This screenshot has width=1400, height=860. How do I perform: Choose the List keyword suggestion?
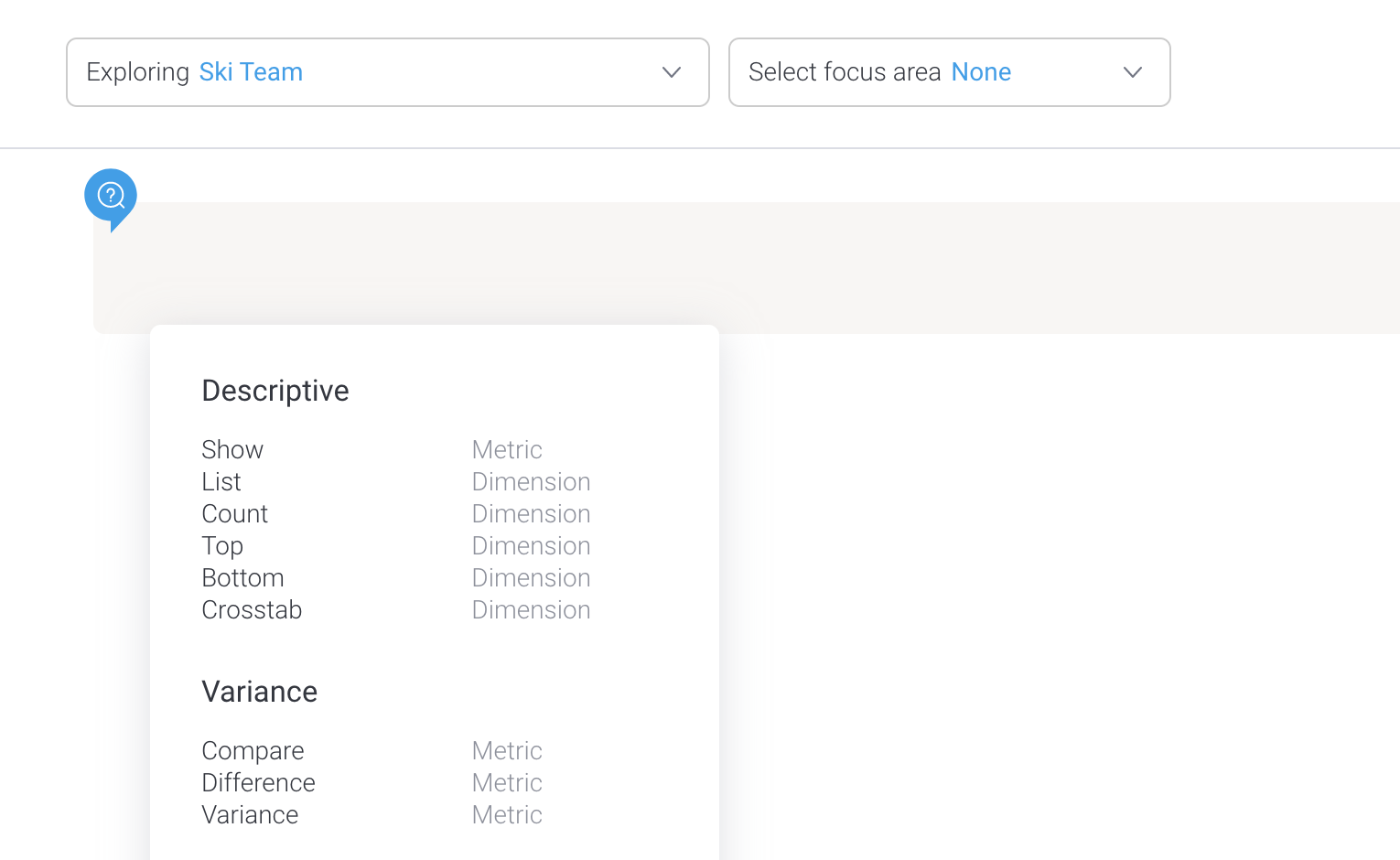(x=221, y=482)
